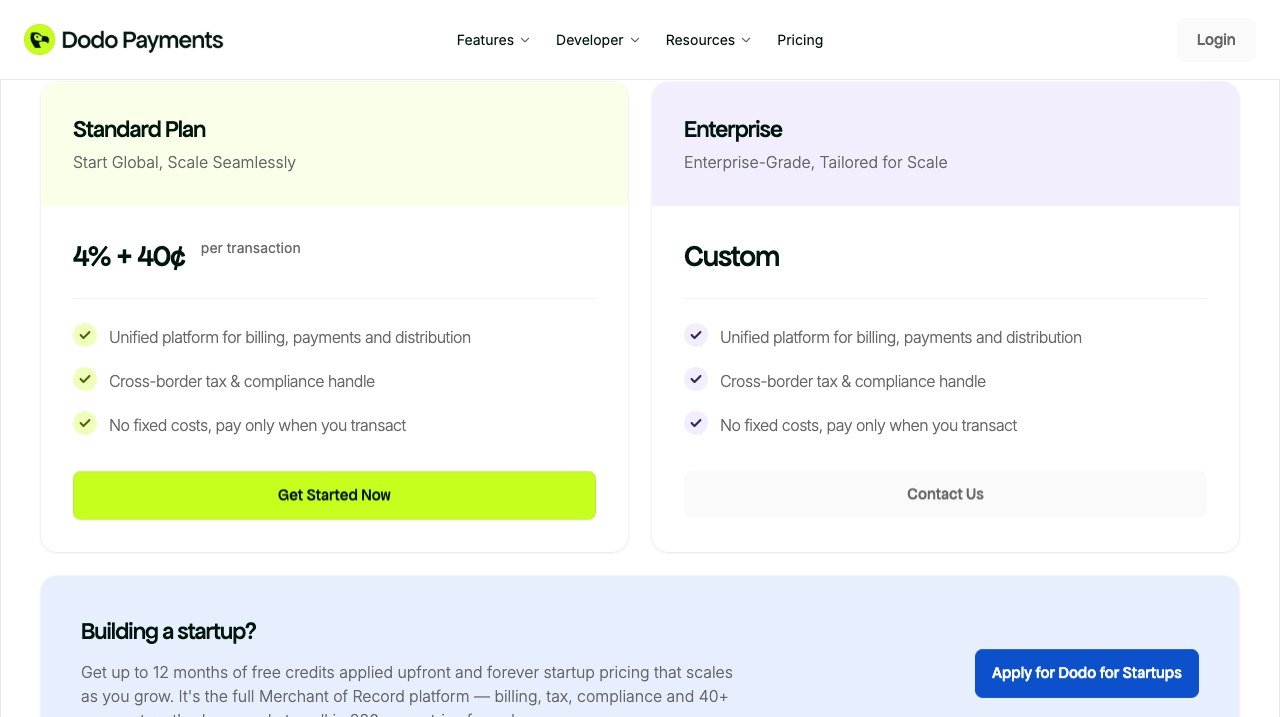The height and width of the screenshot is (717, 1280).
Task: Open the Developer menu
Action: click(x=598, y=40)
